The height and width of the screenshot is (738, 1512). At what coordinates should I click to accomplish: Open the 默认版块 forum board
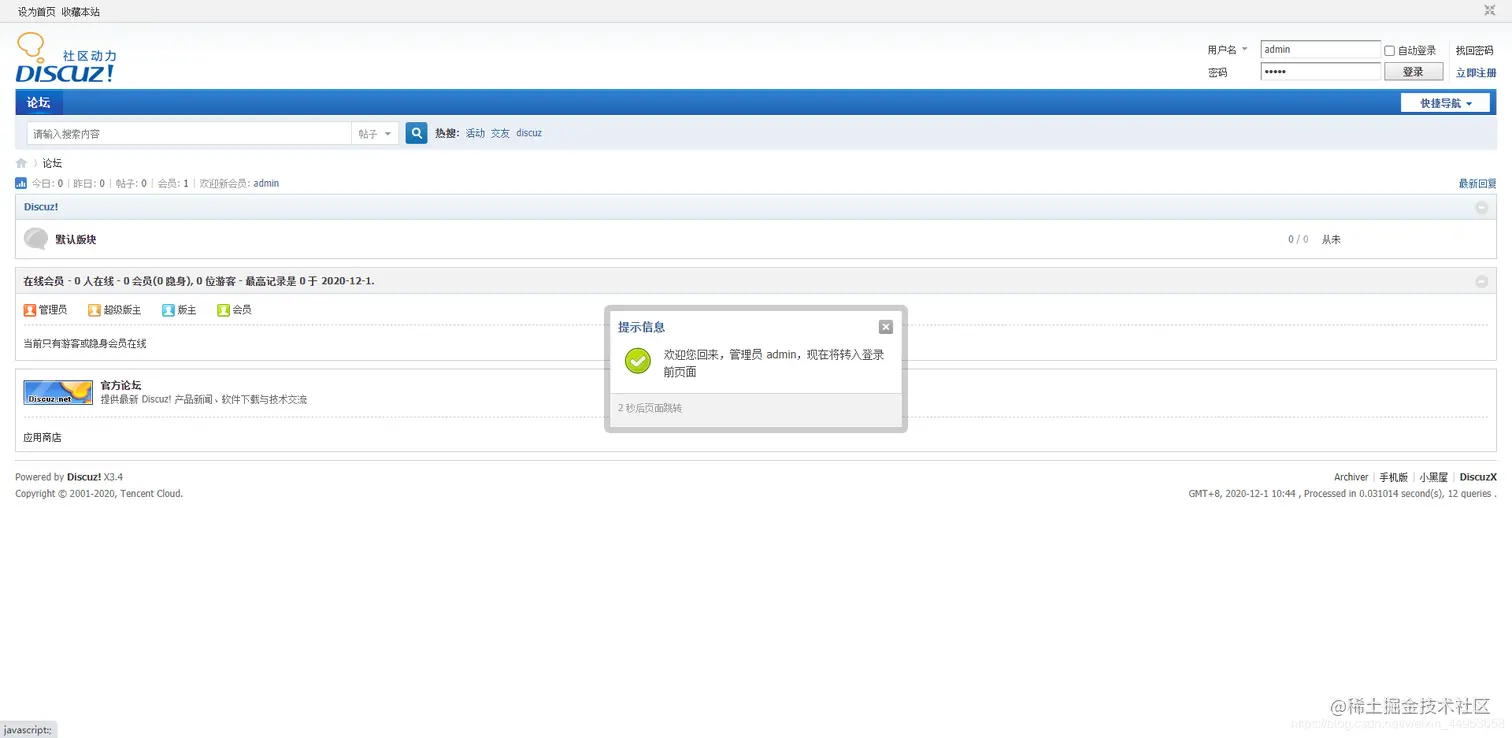(76, 239)
